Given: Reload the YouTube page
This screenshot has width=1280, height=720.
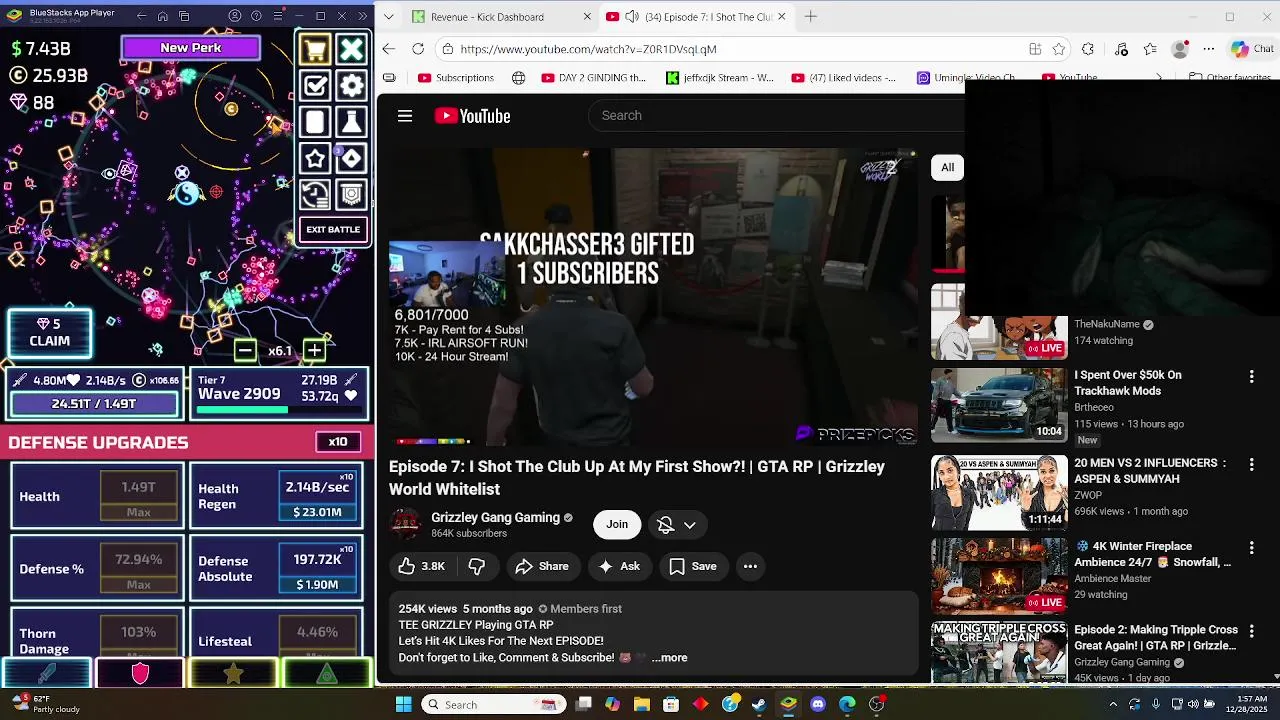Looking at the screenshot, I should click(418, 49).
